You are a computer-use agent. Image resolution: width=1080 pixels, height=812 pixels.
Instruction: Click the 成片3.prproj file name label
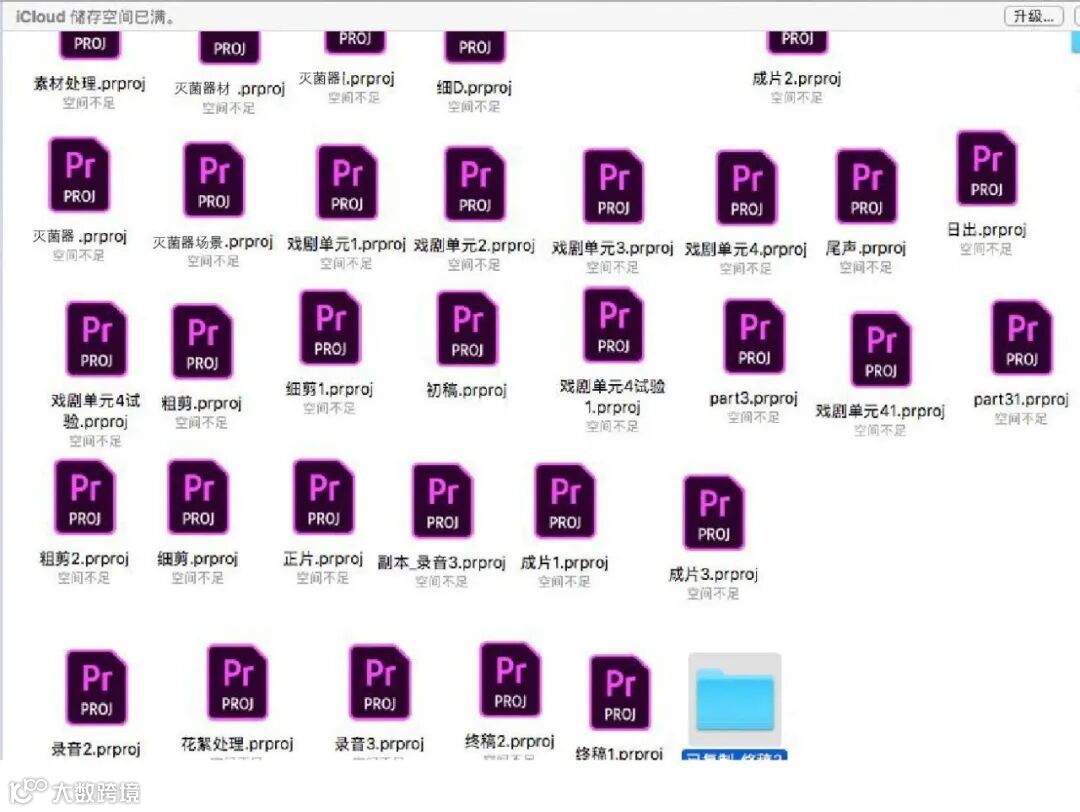point(713,574)
